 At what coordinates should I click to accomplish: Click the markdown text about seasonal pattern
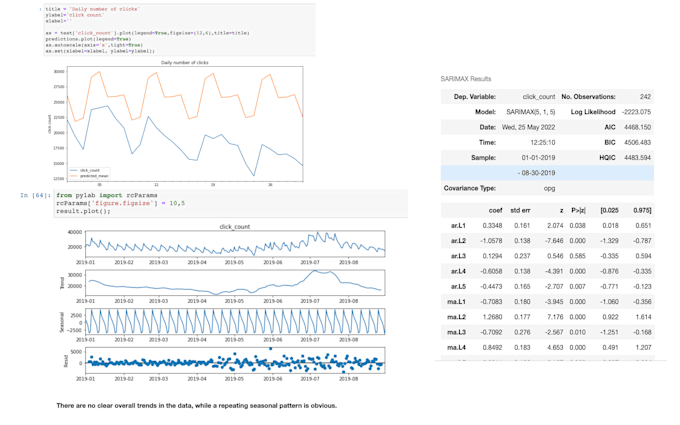tap(197, 405)
